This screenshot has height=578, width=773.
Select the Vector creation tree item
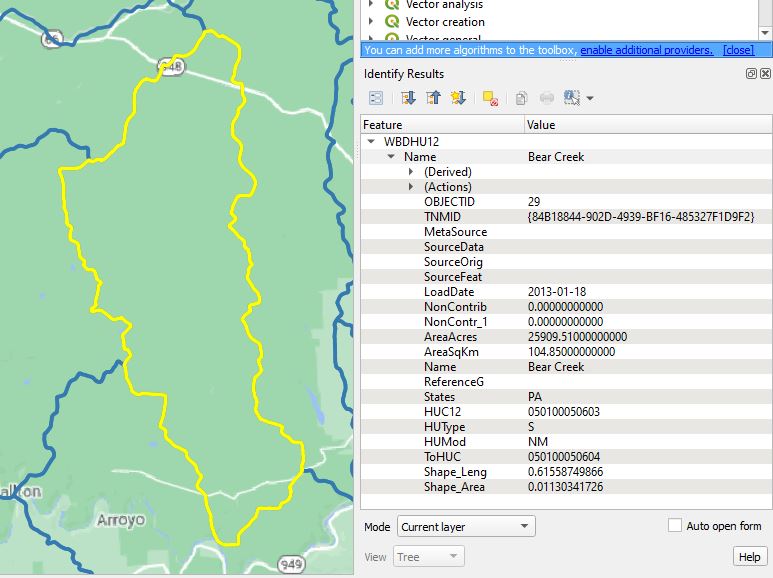(x=445, y=22)
